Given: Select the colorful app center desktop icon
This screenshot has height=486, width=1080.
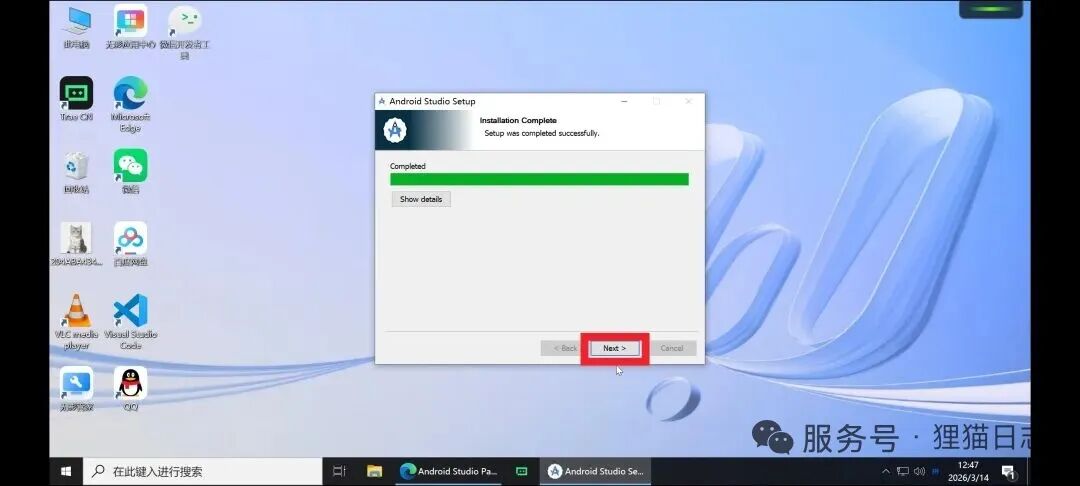Looking at the screenshot, I should click(130, 27).
